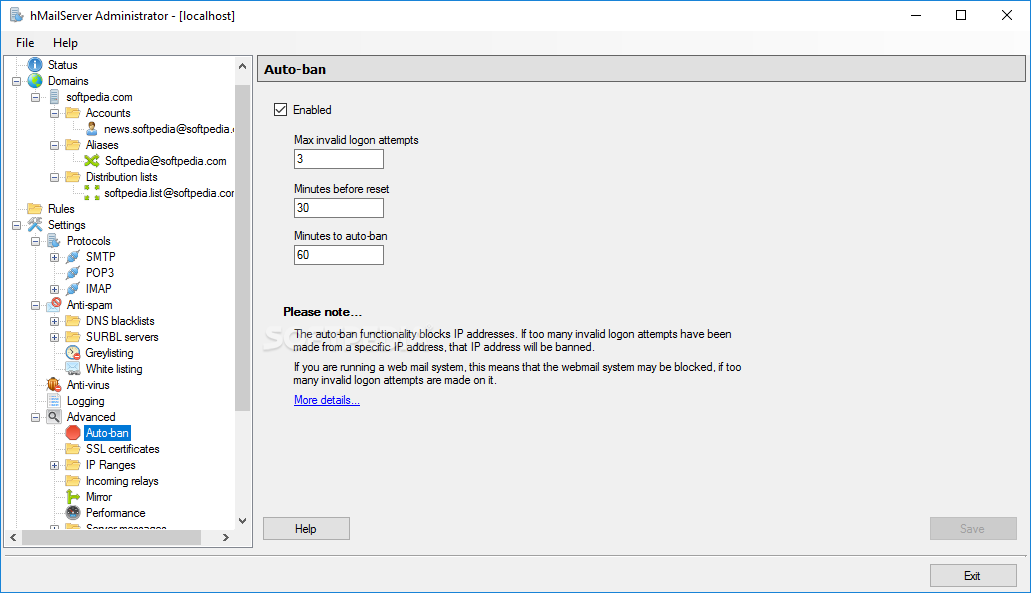1031x593 pixels.
Task: Maximize the hMailServer Administrator window
Action: [961, 15]
